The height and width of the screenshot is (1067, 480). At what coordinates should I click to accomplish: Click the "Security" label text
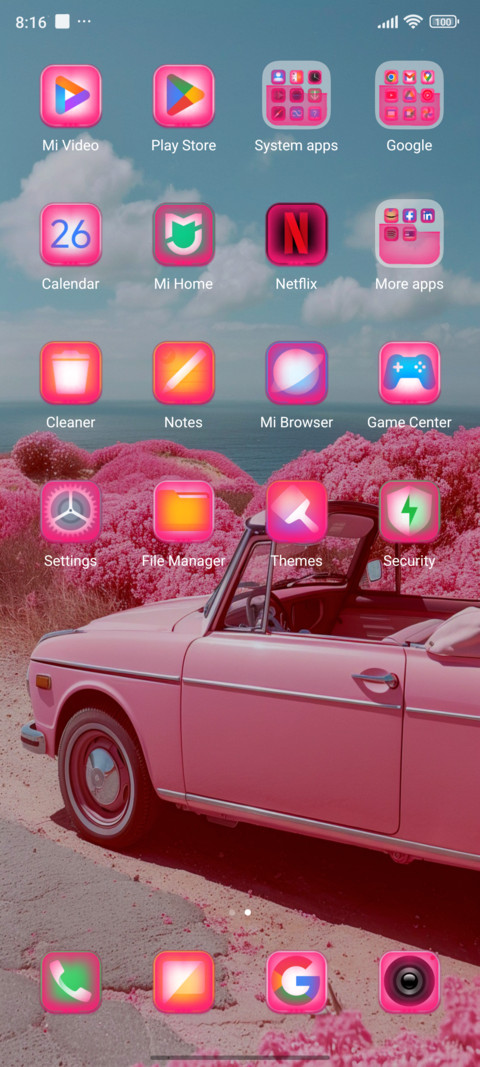[409, 561]
